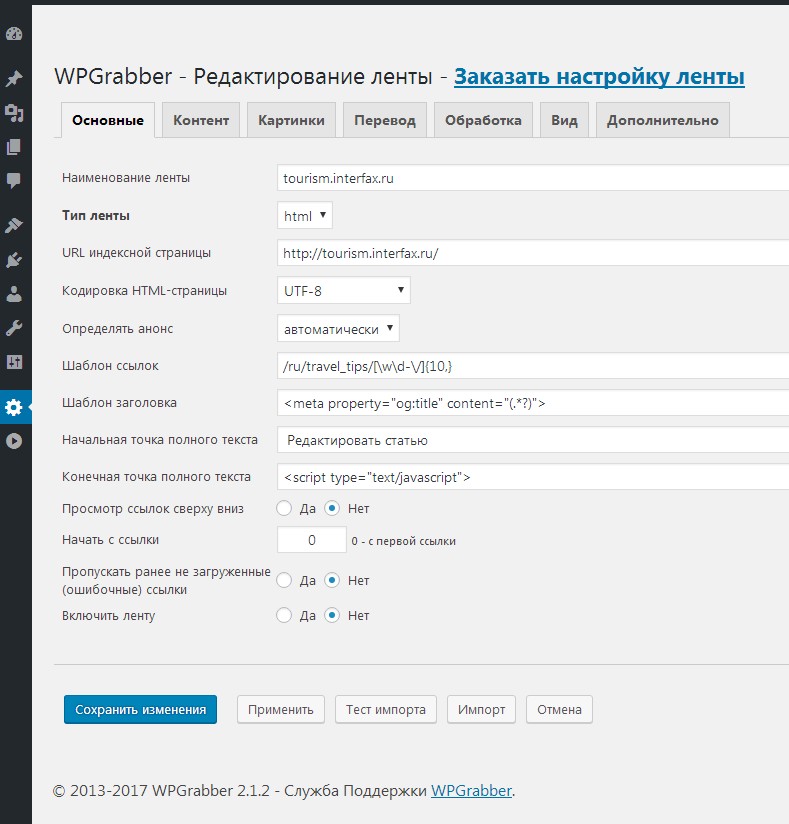
Task: Click the play circle icon in sidebar
Action: [x=14, y=441]
